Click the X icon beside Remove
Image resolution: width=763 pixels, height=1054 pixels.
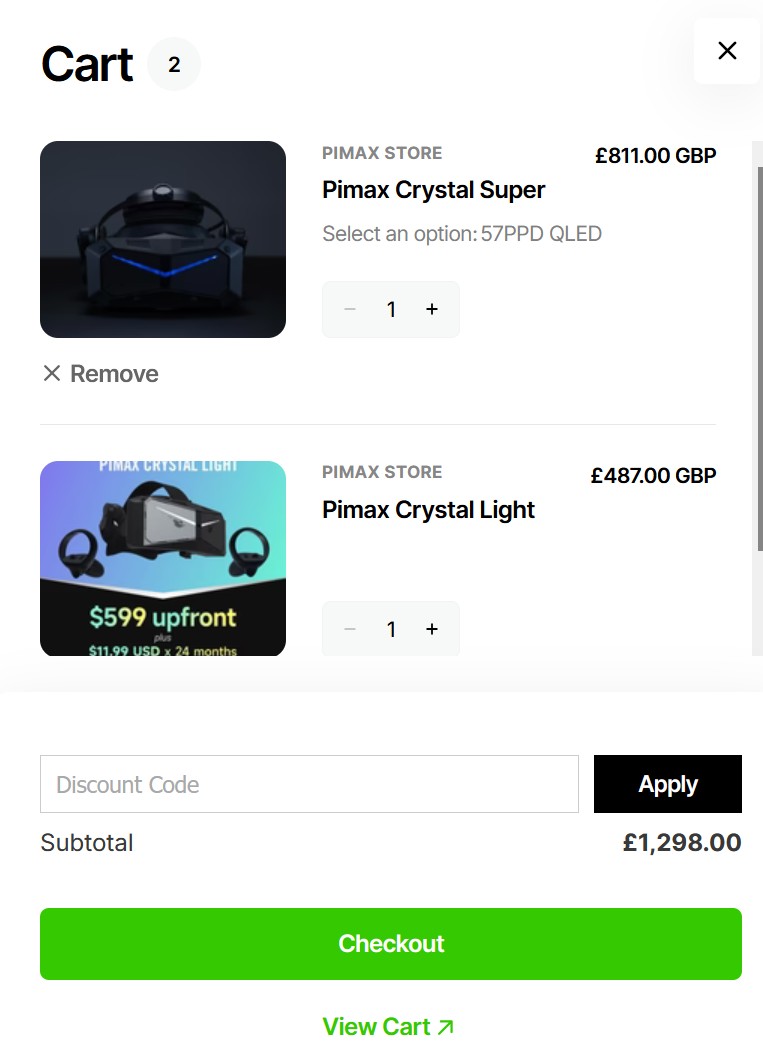(52, 373)
